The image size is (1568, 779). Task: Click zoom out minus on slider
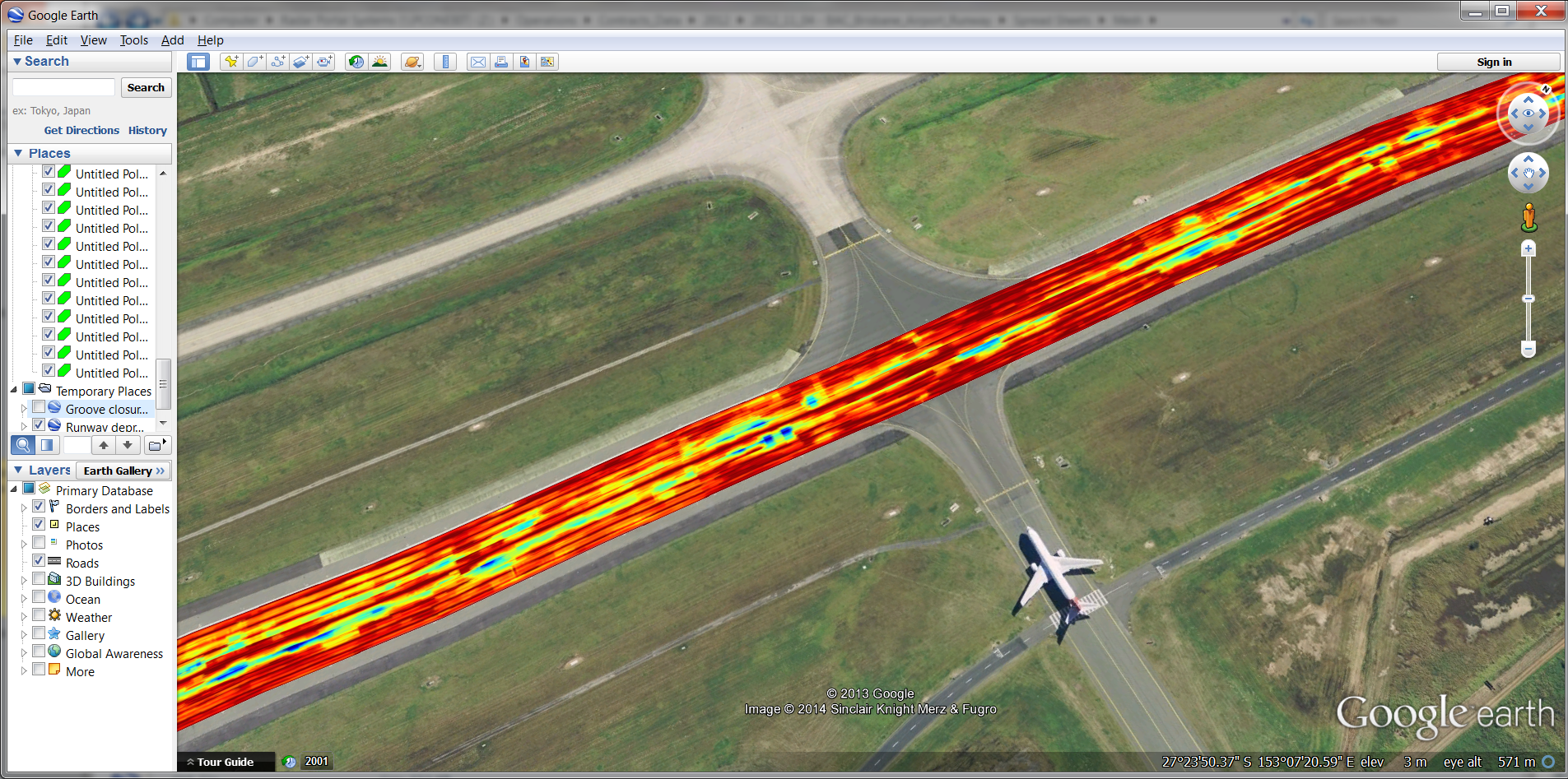point(1528,350)
